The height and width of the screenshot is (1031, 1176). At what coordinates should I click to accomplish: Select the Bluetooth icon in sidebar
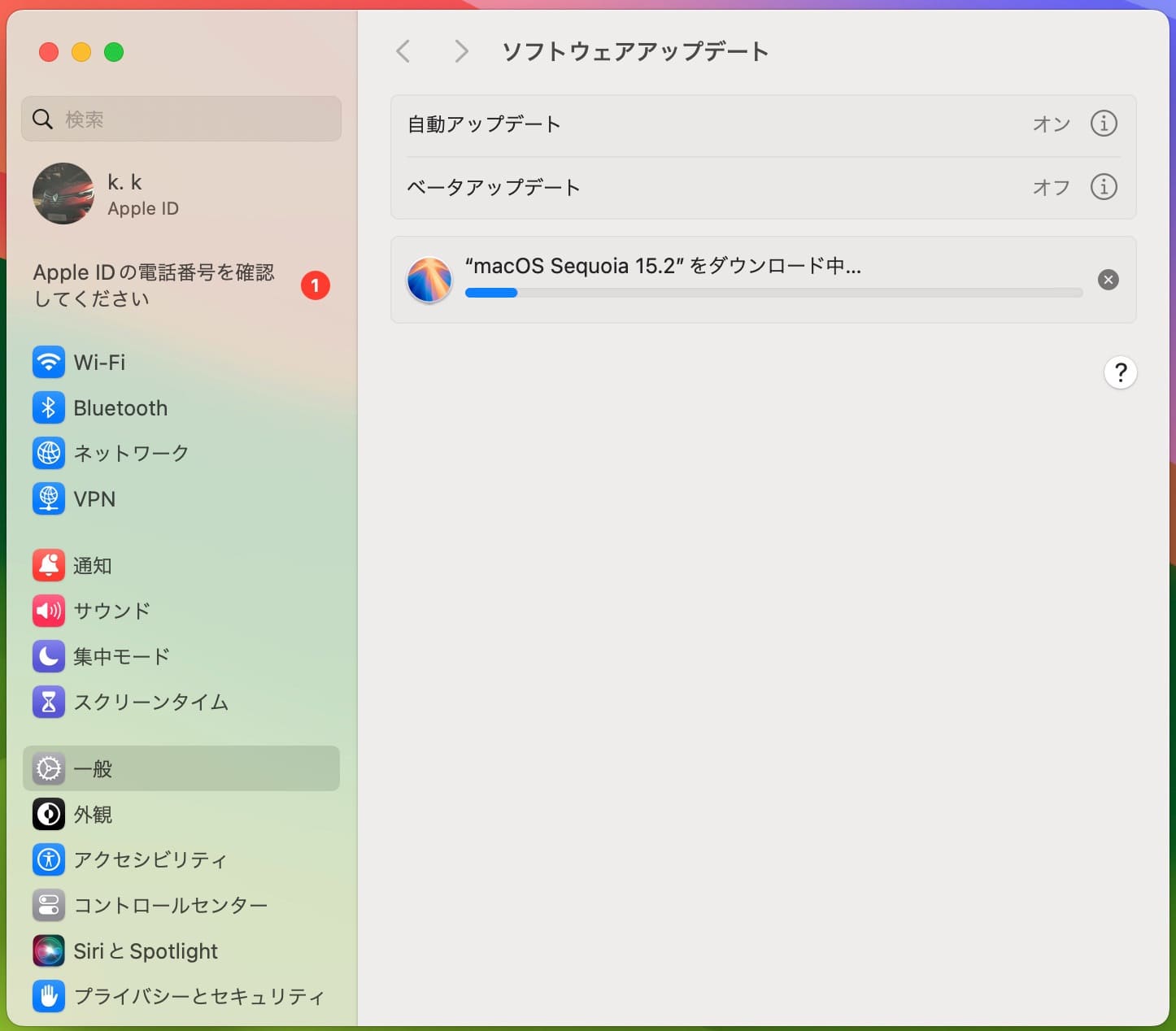[x=49, y=407]
